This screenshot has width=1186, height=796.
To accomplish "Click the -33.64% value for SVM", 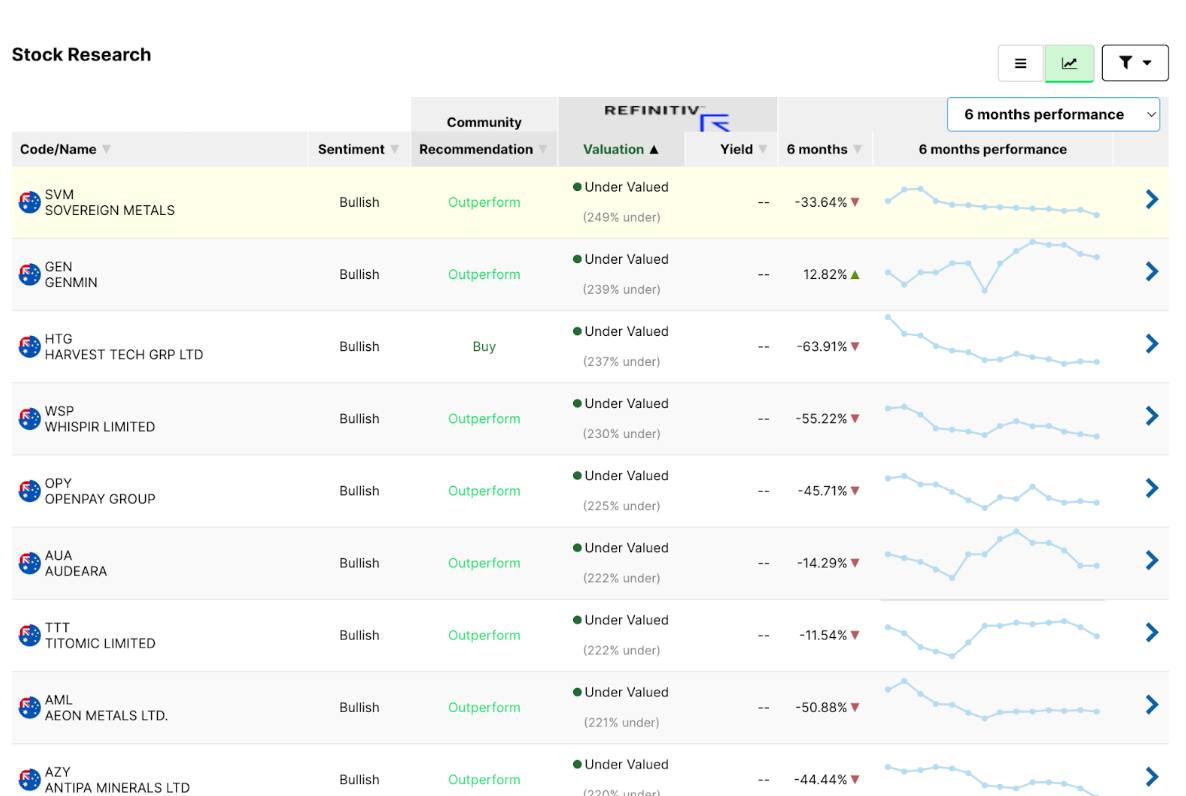I will (x=821, y=202).
